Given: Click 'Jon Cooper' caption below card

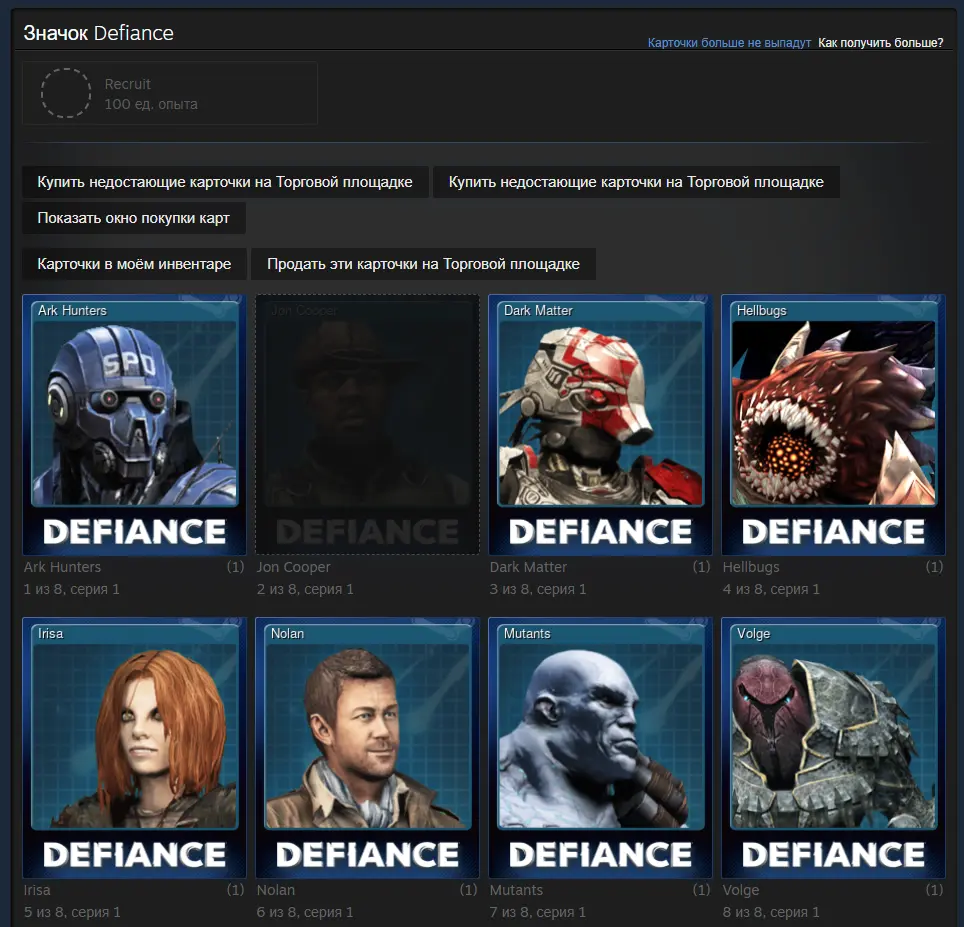Looking at the screenshot, I should pyautogui.click(x=293, y=567).
